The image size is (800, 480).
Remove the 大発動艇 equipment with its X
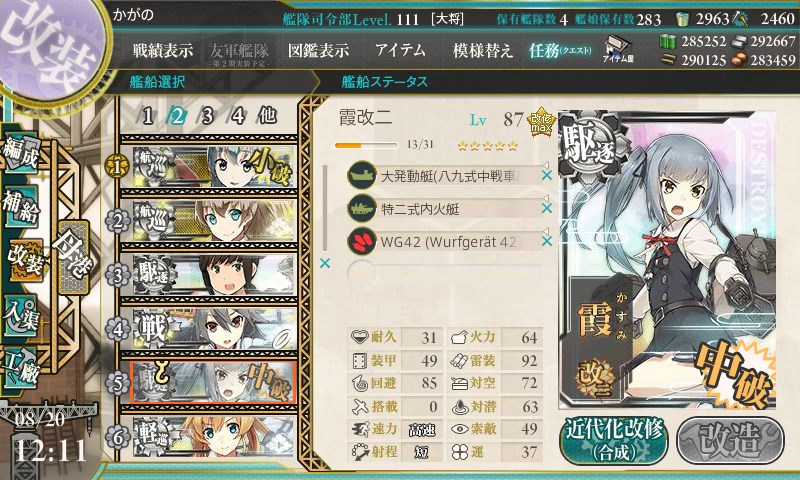(x=547, y=175)
